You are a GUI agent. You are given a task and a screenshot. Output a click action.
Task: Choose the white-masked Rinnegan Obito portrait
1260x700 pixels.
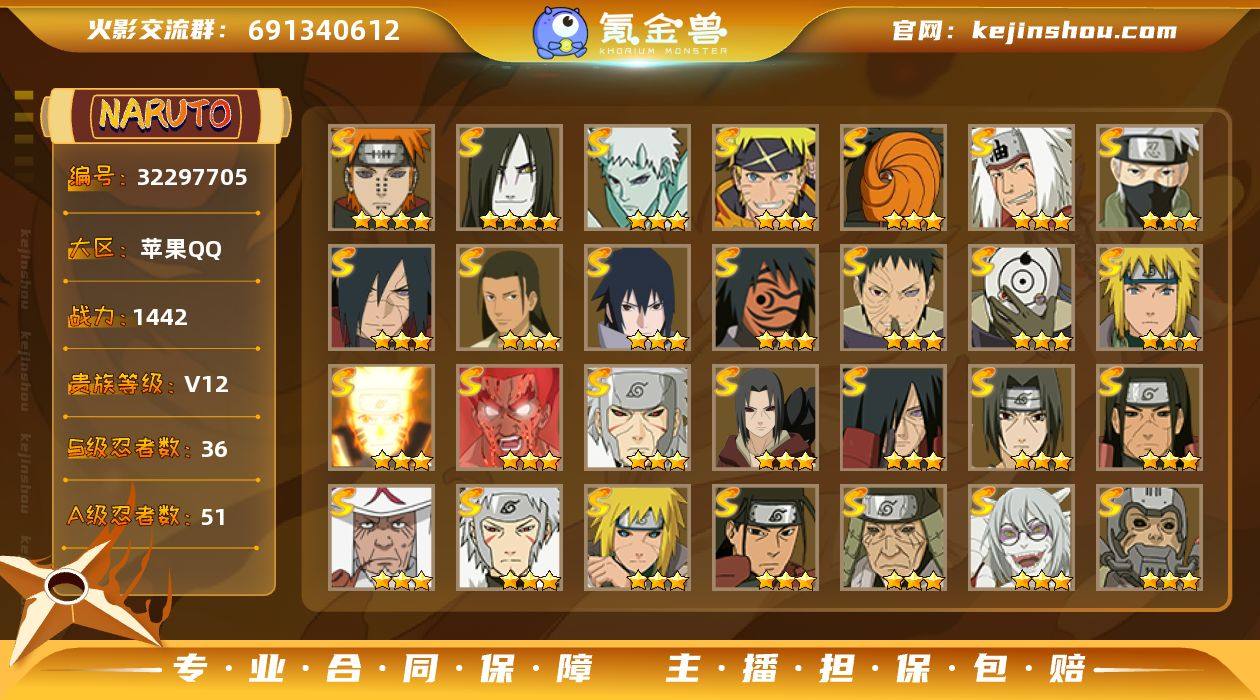(x=1022, y=297)
